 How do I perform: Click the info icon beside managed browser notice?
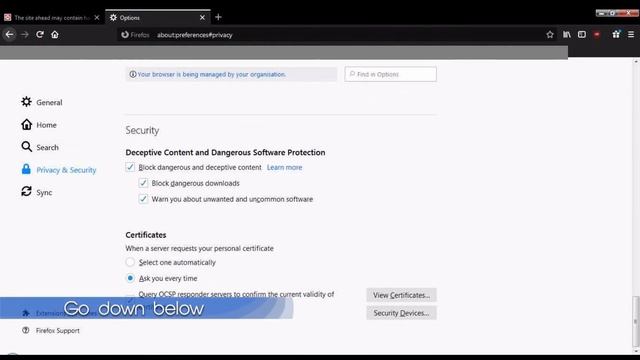click(x=132, y=74)
